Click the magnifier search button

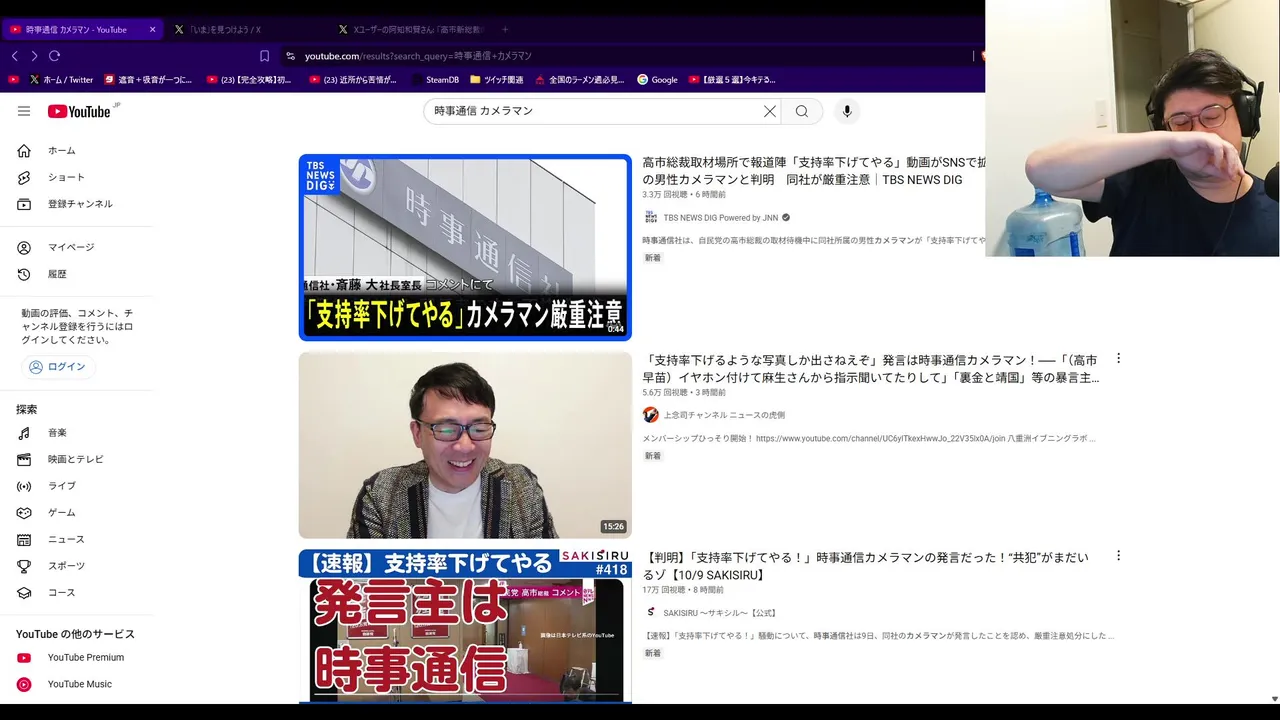click(802, 111)
